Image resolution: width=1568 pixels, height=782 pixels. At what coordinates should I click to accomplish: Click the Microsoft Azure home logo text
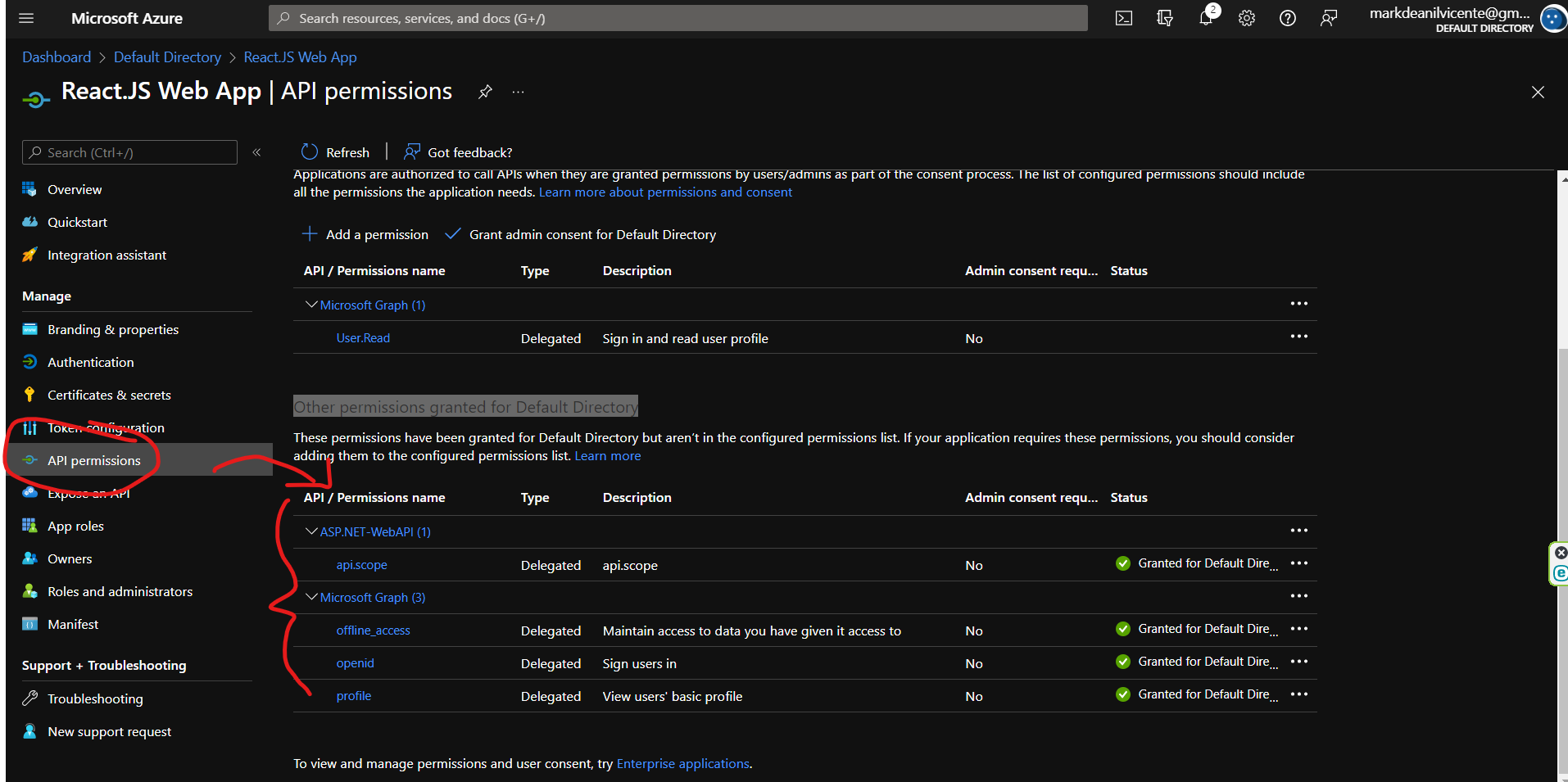click(127, 18)
